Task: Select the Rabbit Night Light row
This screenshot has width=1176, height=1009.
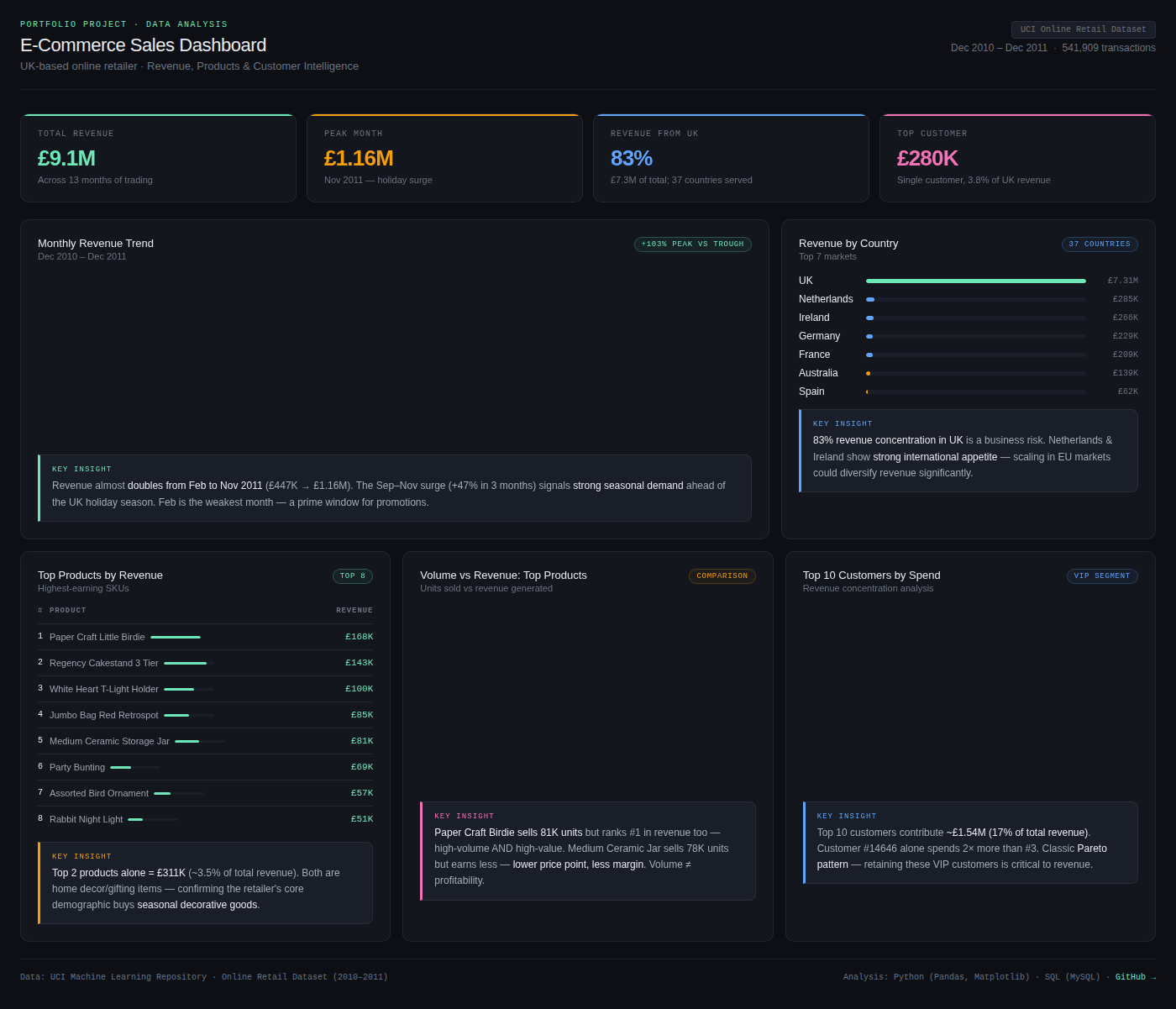Action: [x=204, y=819]
